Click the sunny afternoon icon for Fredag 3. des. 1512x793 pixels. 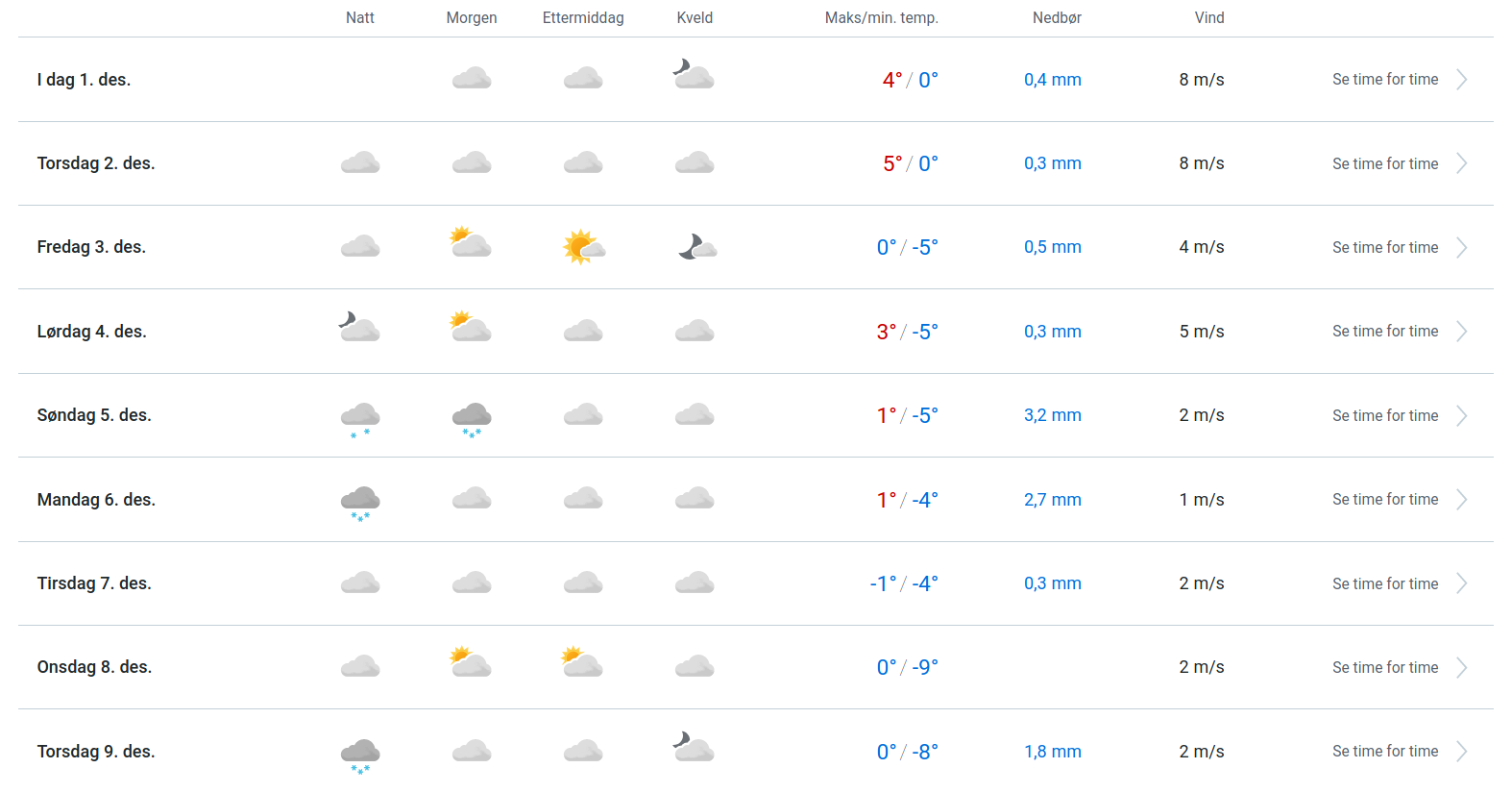coord(583,247)
